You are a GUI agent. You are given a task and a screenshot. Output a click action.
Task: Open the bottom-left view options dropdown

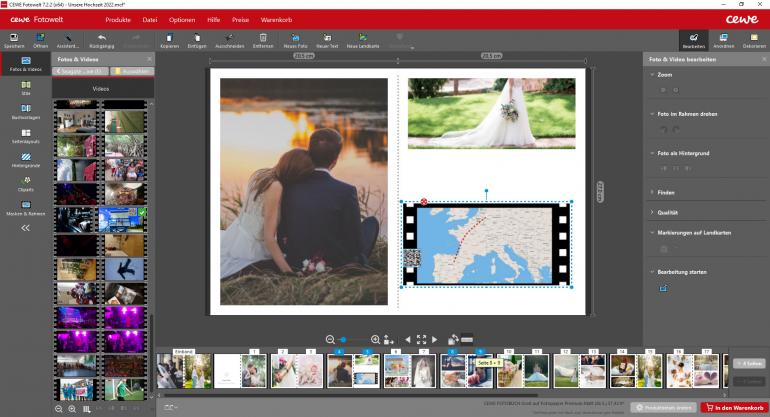click(171, 407)
